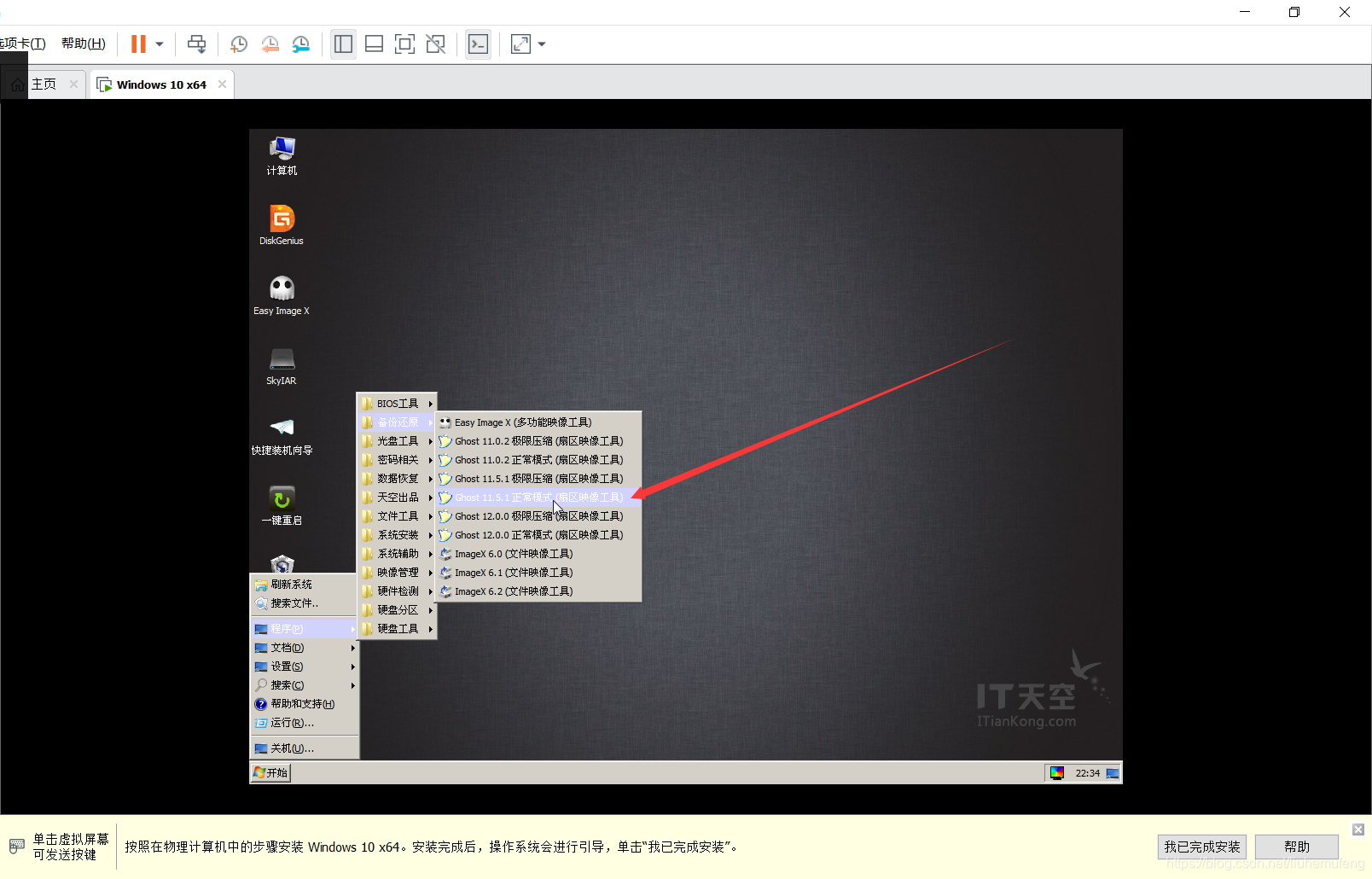Screen dimensions: 1372x879
Task: Click the 开始 start button
Action: pyautogui.click(x=270, y=773)
